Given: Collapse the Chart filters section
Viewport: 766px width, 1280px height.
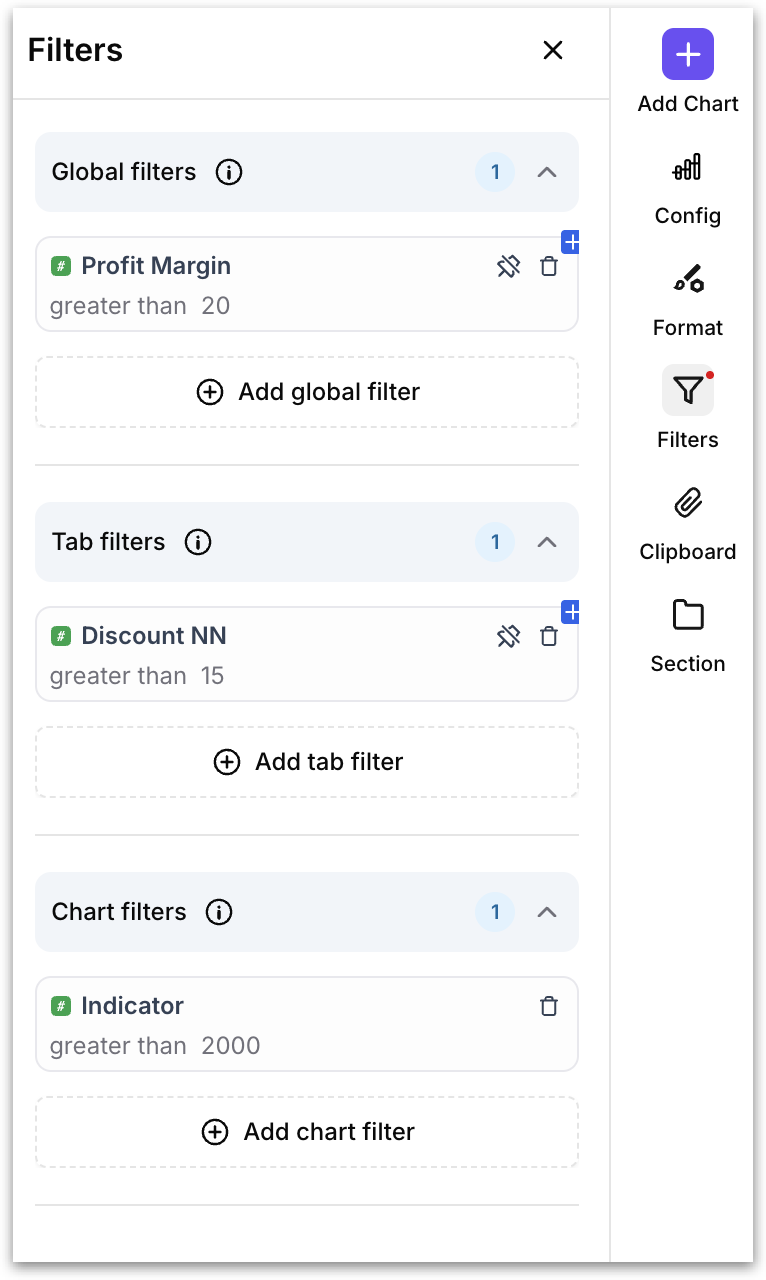Looking at the screenshot, I should coord(546,912).
